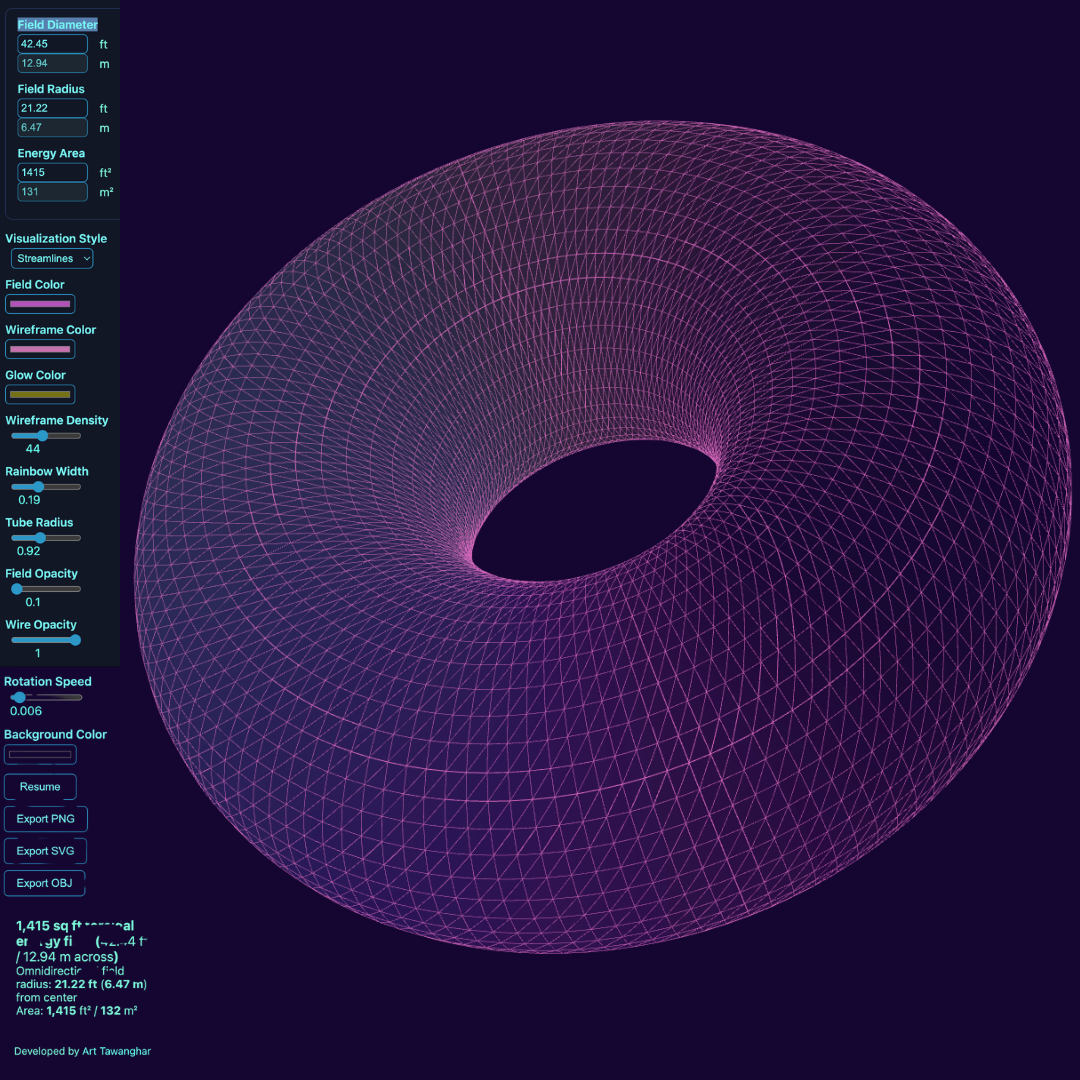The width and height of the screenshot is (1080, 1080).
Task: Click the Field Diameter feet input field
Action: click(x=52, y=44)
